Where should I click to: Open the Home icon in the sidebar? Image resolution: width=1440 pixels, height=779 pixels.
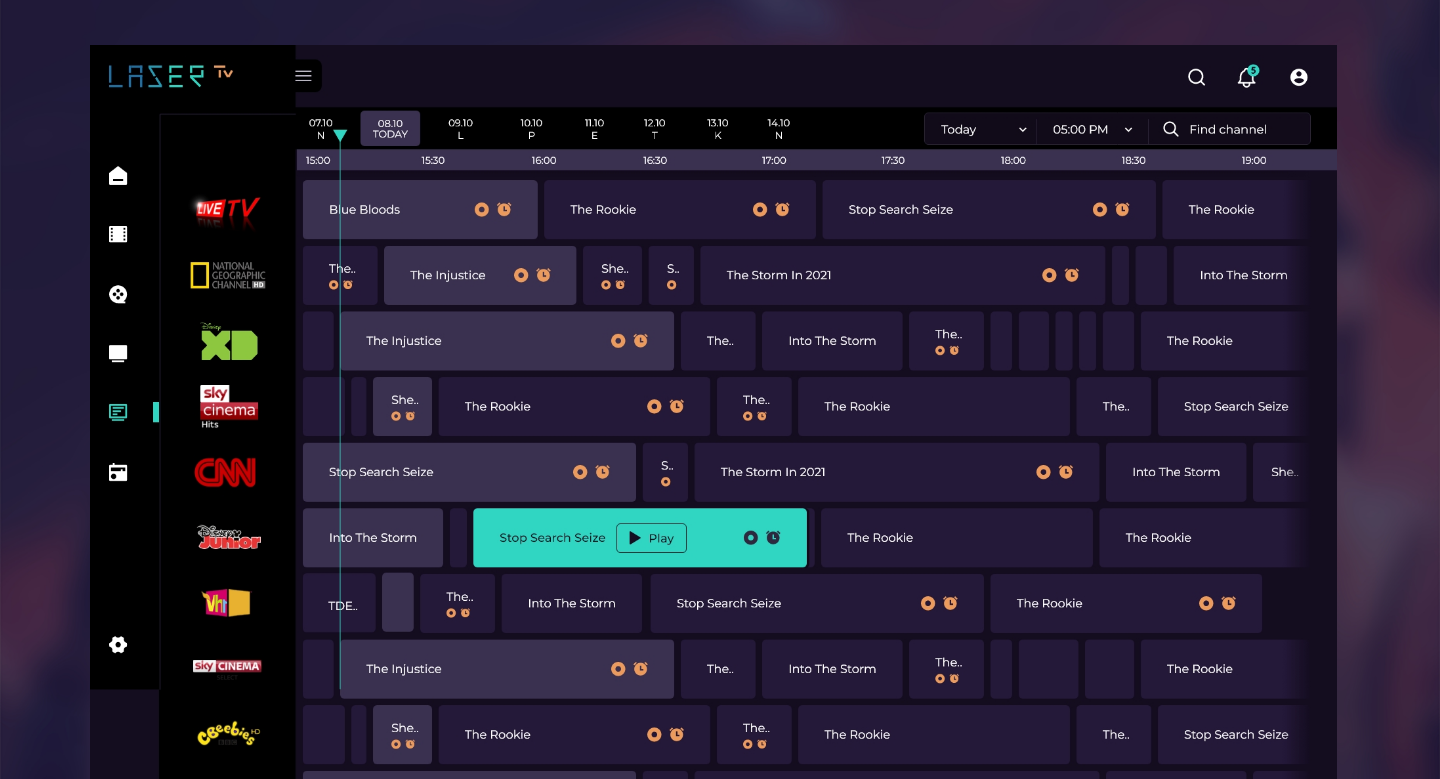tap(118, 176)
